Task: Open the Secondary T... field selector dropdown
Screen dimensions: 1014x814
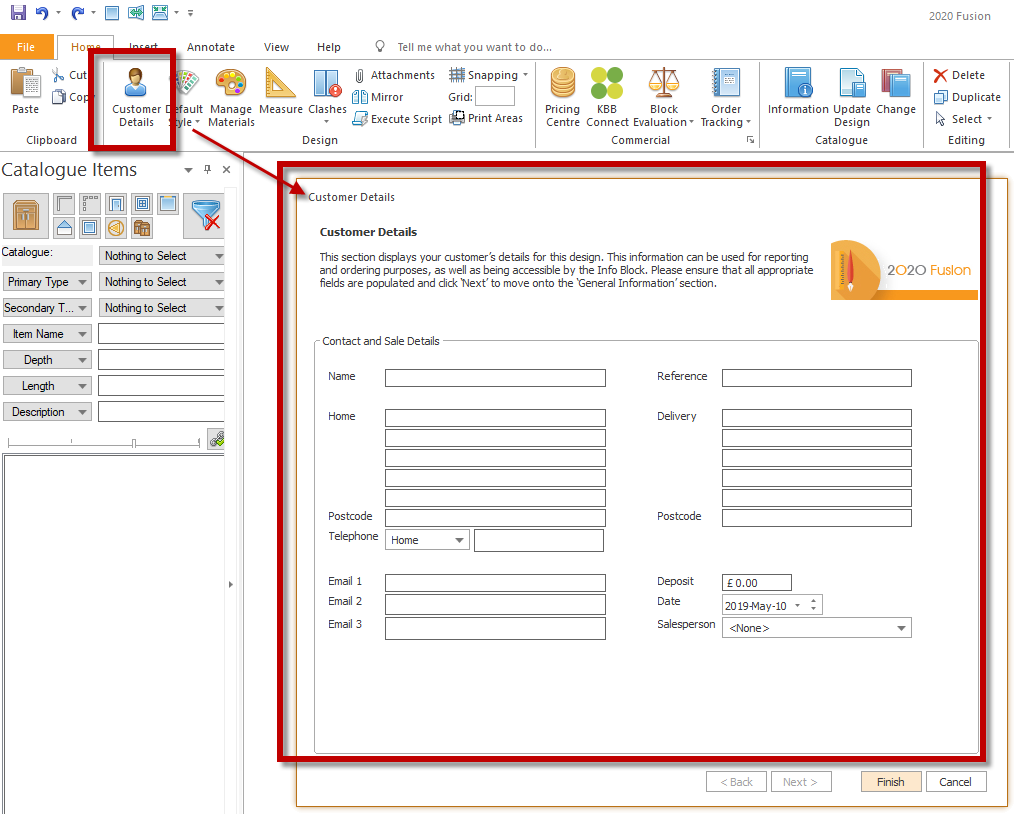Action: (x=47, y=308)
